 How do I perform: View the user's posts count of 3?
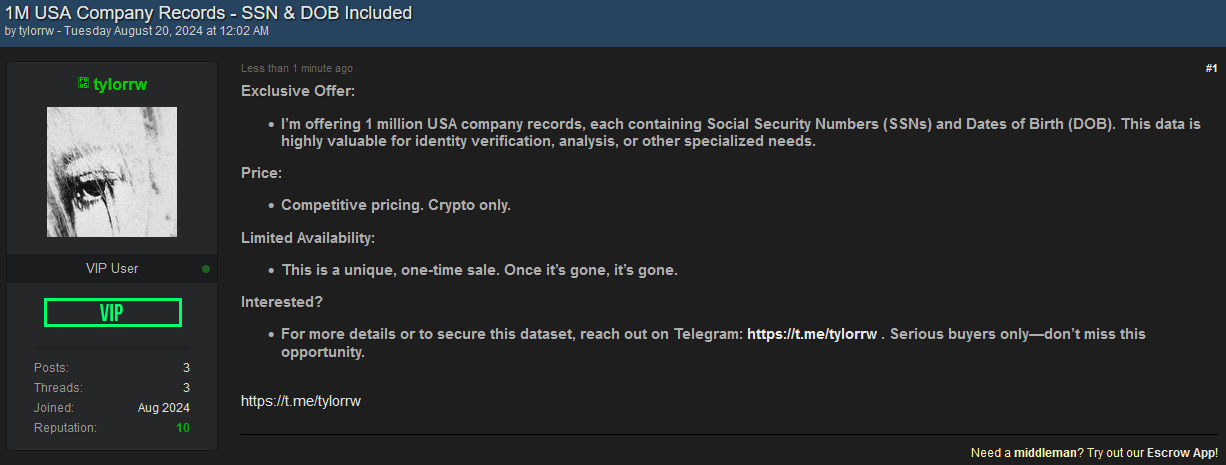[x=186, y=368]
